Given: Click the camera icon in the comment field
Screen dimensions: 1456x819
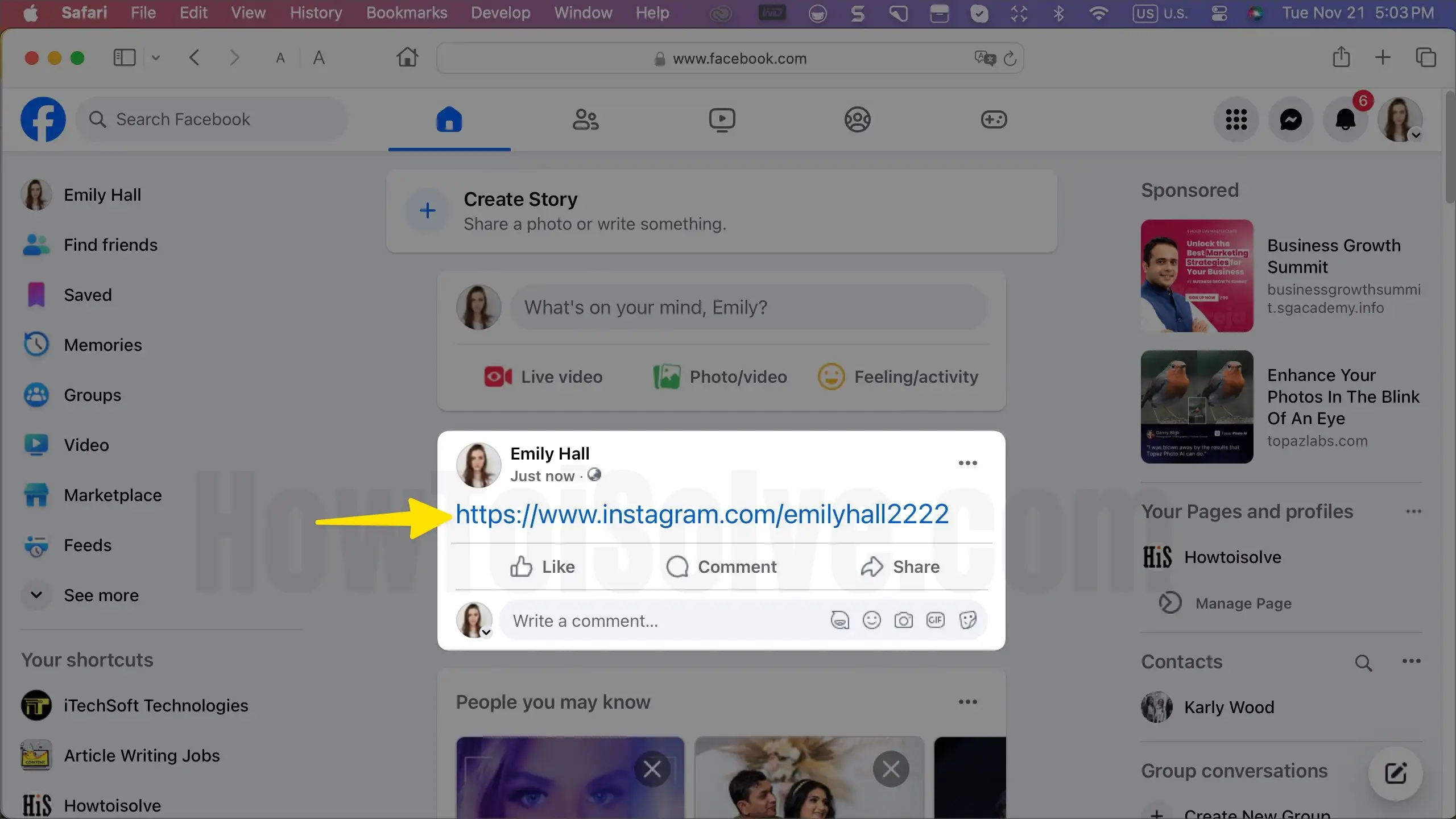Looking at the screenshot, I should click(x=903, y=620).
